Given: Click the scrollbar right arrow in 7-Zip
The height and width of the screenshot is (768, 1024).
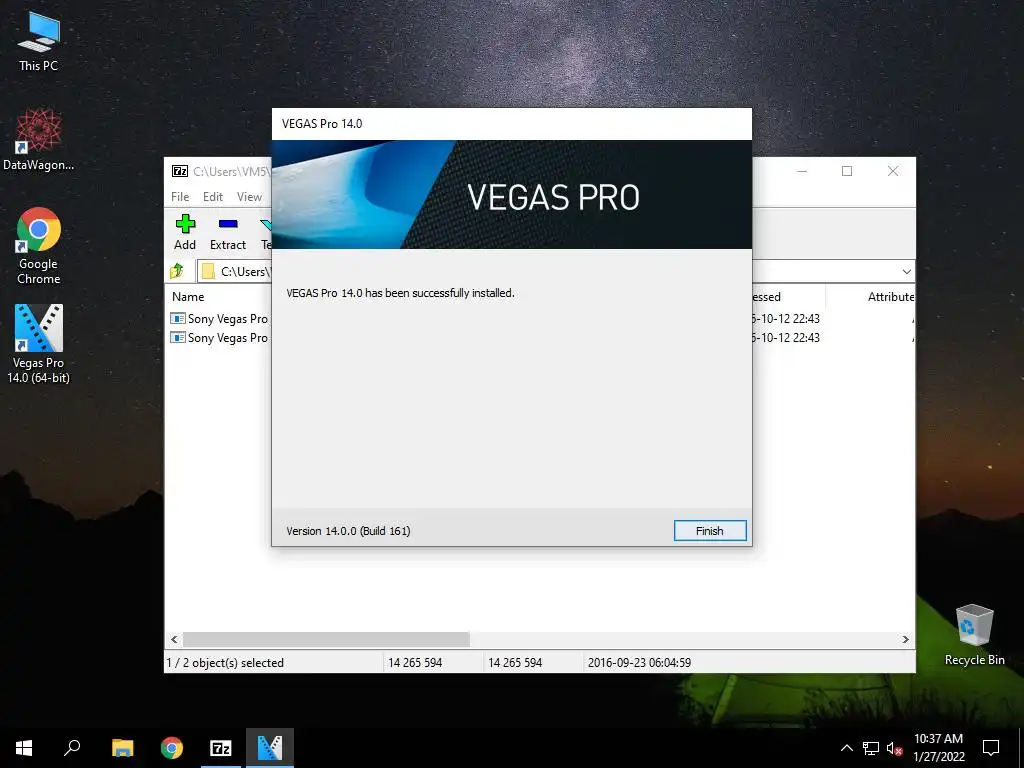Looking at the screenshot, I should pyautogui.click(x=905, y=639).
